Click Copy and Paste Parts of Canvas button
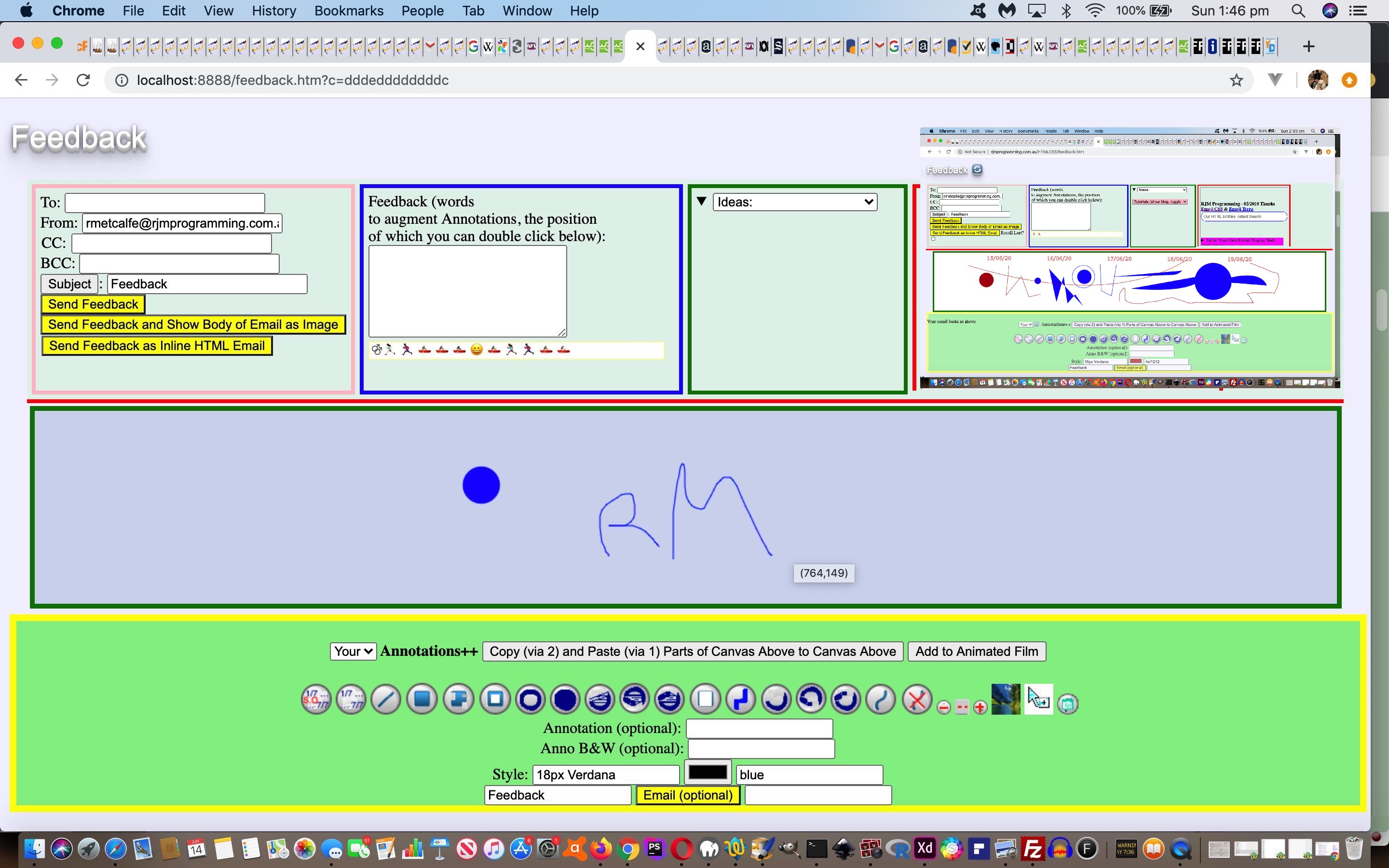 click(x=693, y=651)
